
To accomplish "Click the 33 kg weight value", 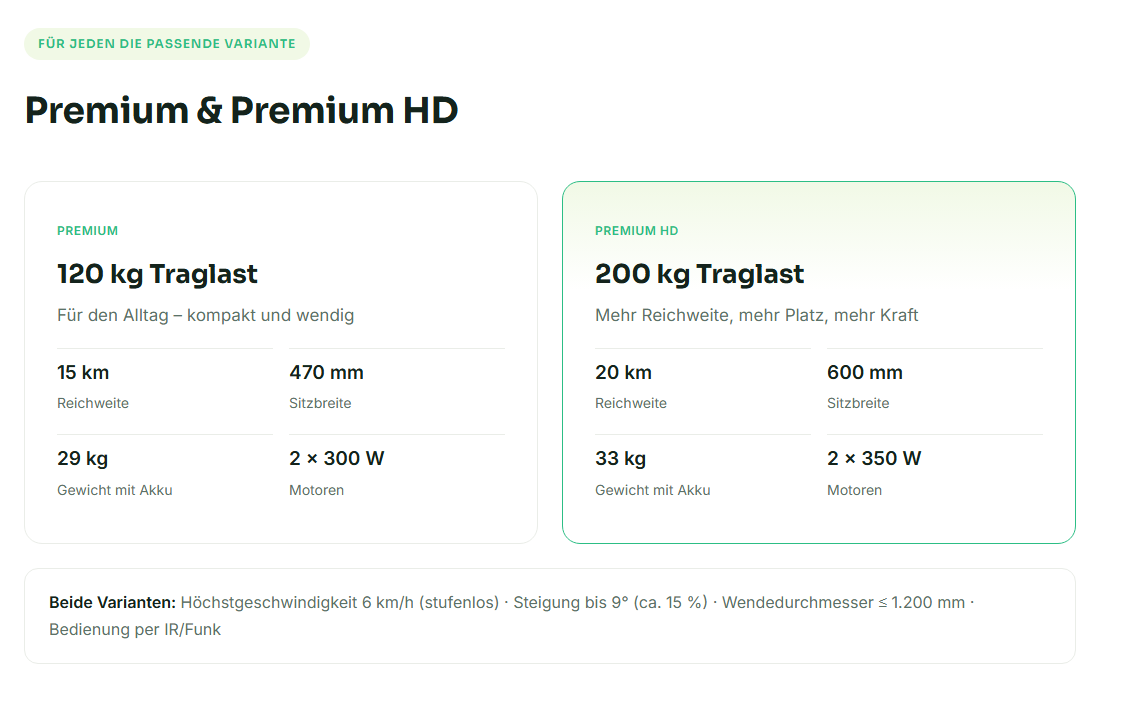I will pos(620,459).
